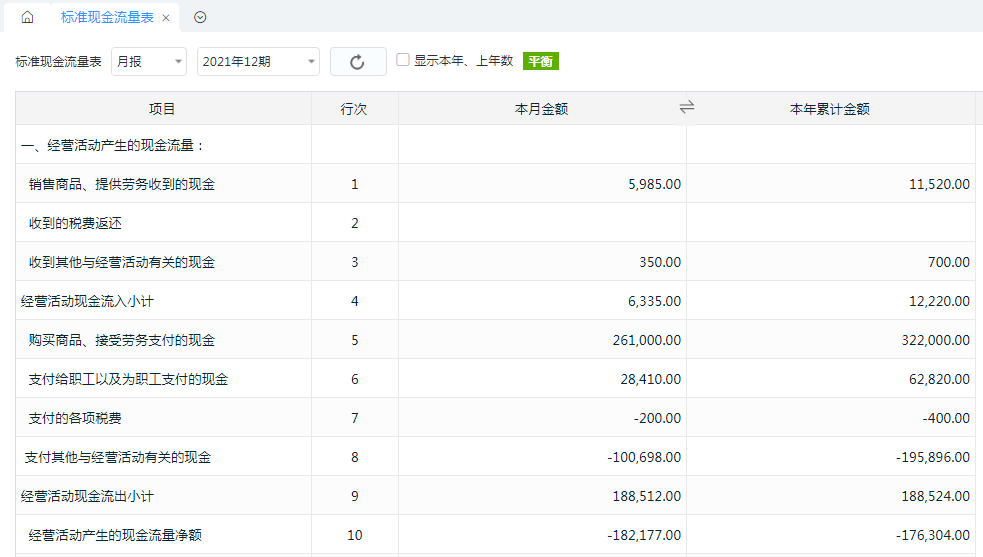Select 支付的各项税费 row label
Screen dimensions: 983x557
(x=75, y=418)
